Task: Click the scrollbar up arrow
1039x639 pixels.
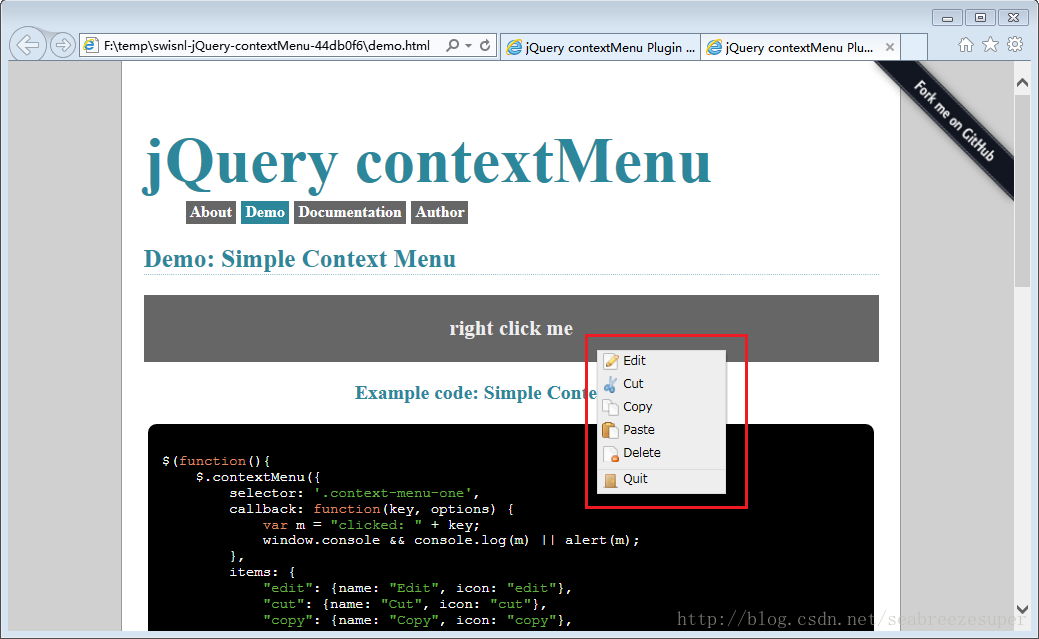Action: (1022, 83)
